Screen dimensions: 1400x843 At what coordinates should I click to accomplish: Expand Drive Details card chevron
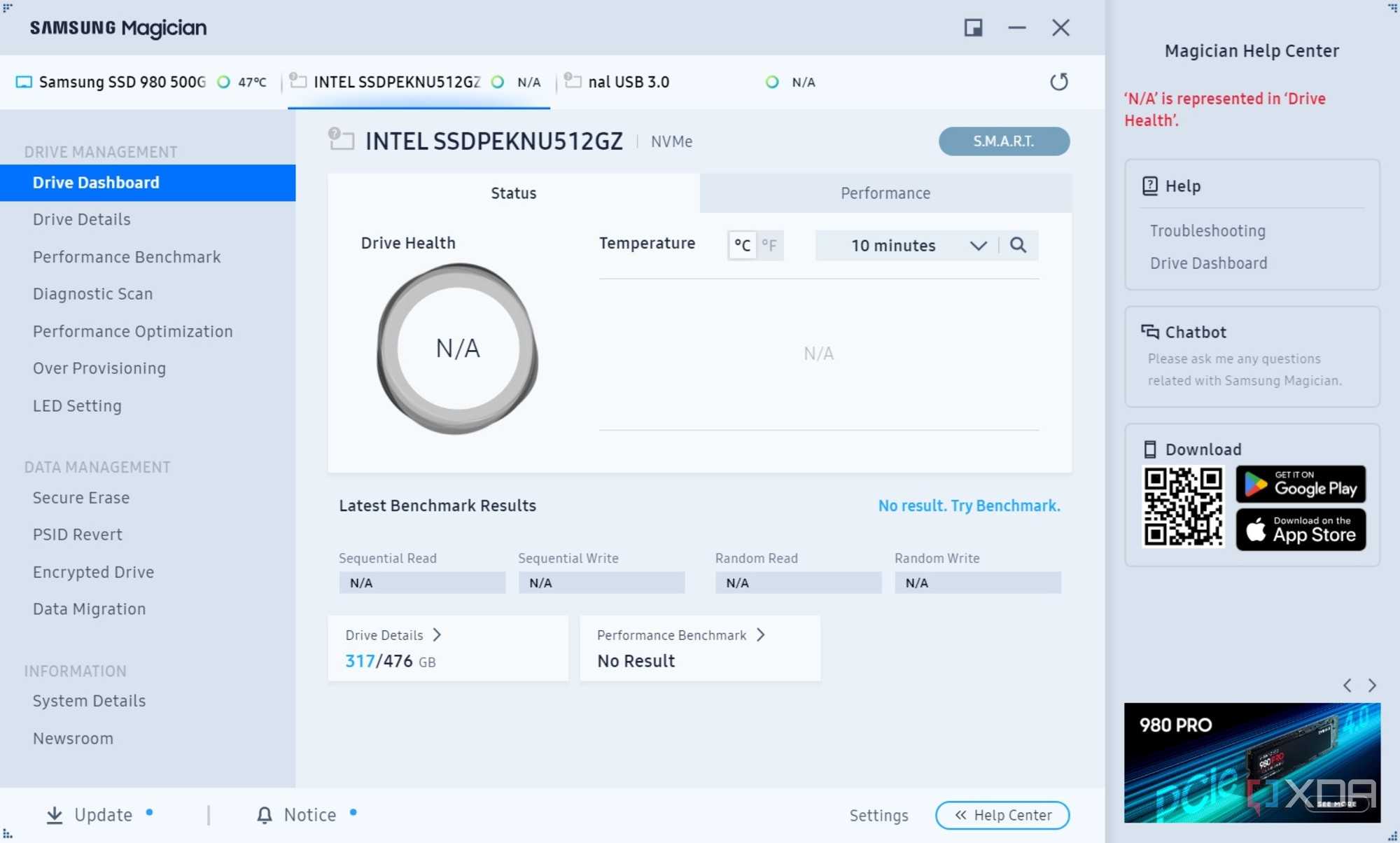pos(437,634)
